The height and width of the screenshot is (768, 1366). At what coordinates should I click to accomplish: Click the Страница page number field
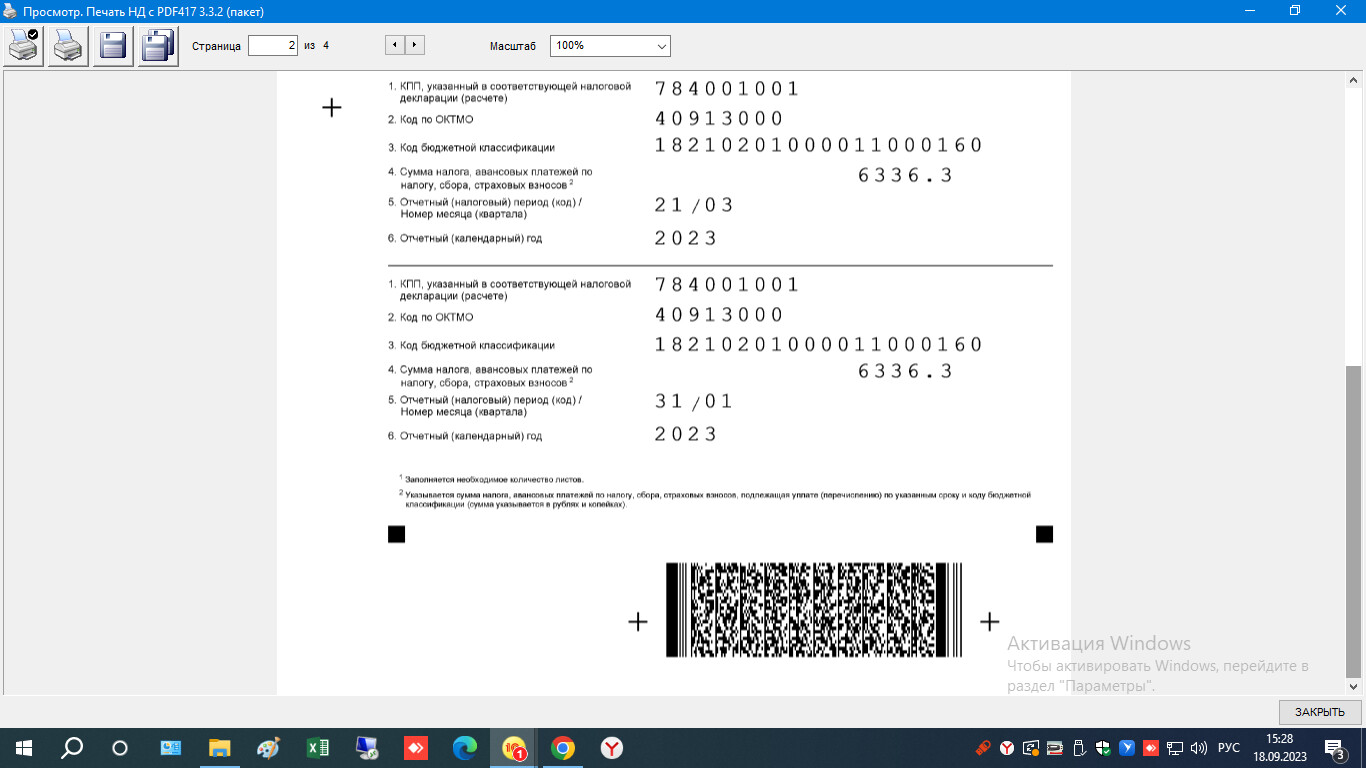click(x=273, y=45)
